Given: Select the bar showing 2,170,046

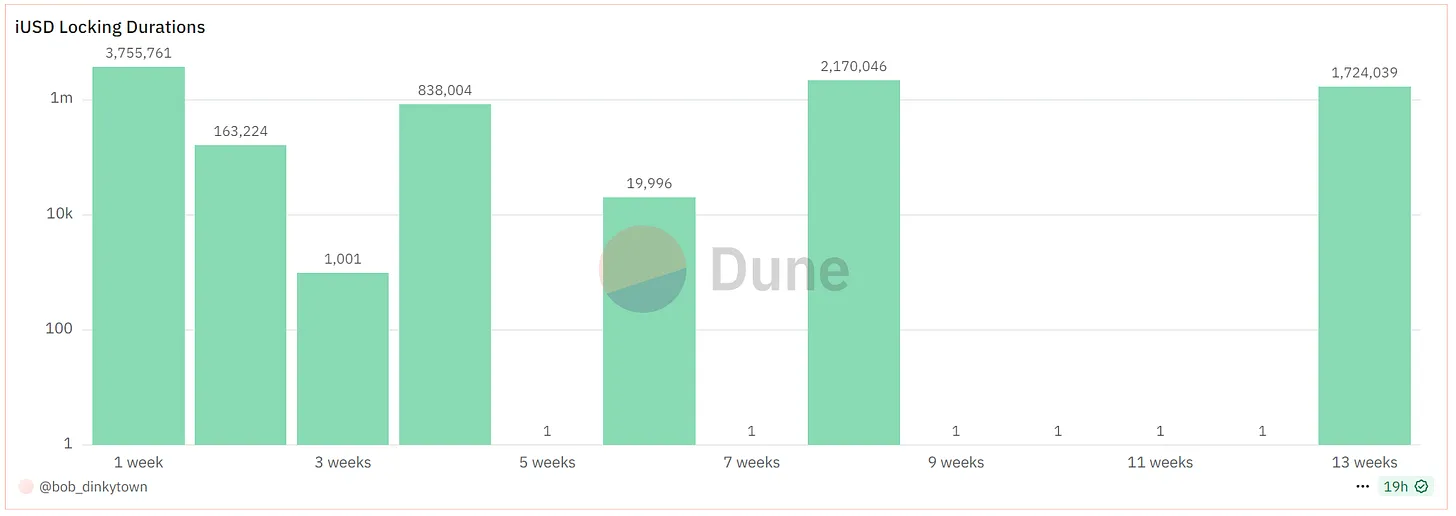Looking at the screenshot, I should [854, 263].
